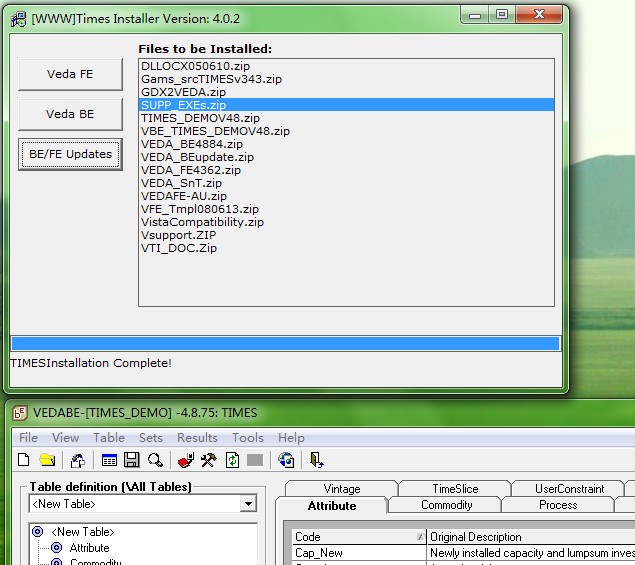Click the red book icon in VEDABE toolbar
This screenshot has width=635, height=565.
186,460
